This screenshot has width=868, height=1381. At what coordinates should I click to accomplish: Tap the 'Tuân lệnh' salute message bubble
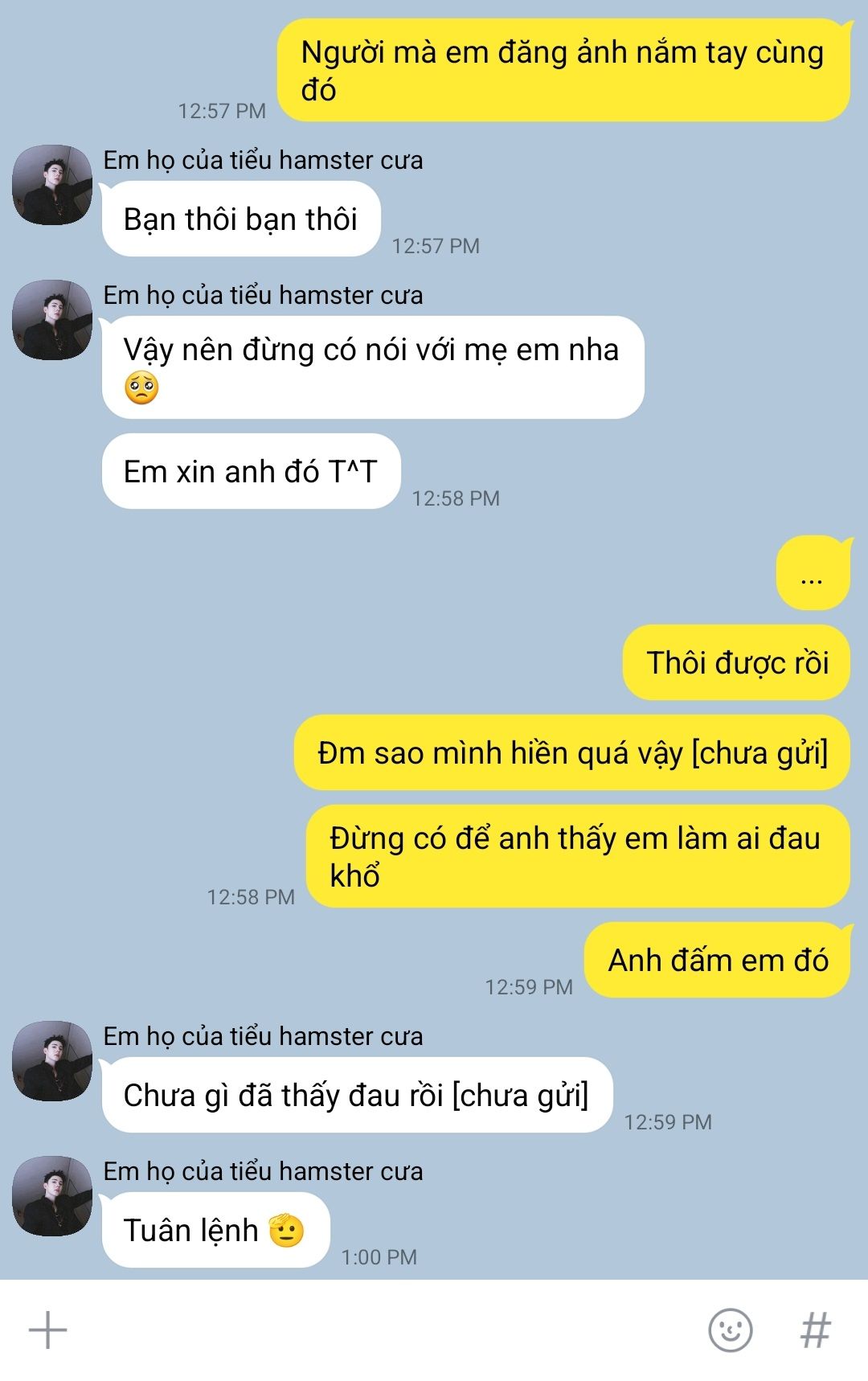(215, 1231)
